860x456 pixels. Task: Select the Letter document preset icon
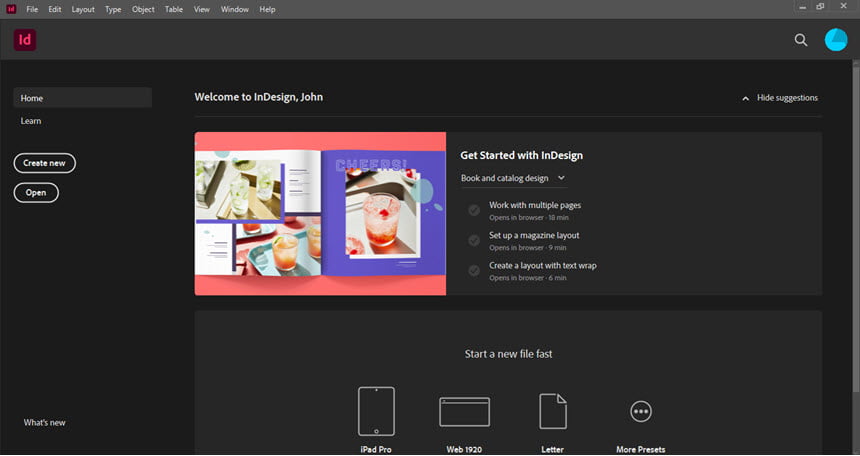click(x=553, y=411)
